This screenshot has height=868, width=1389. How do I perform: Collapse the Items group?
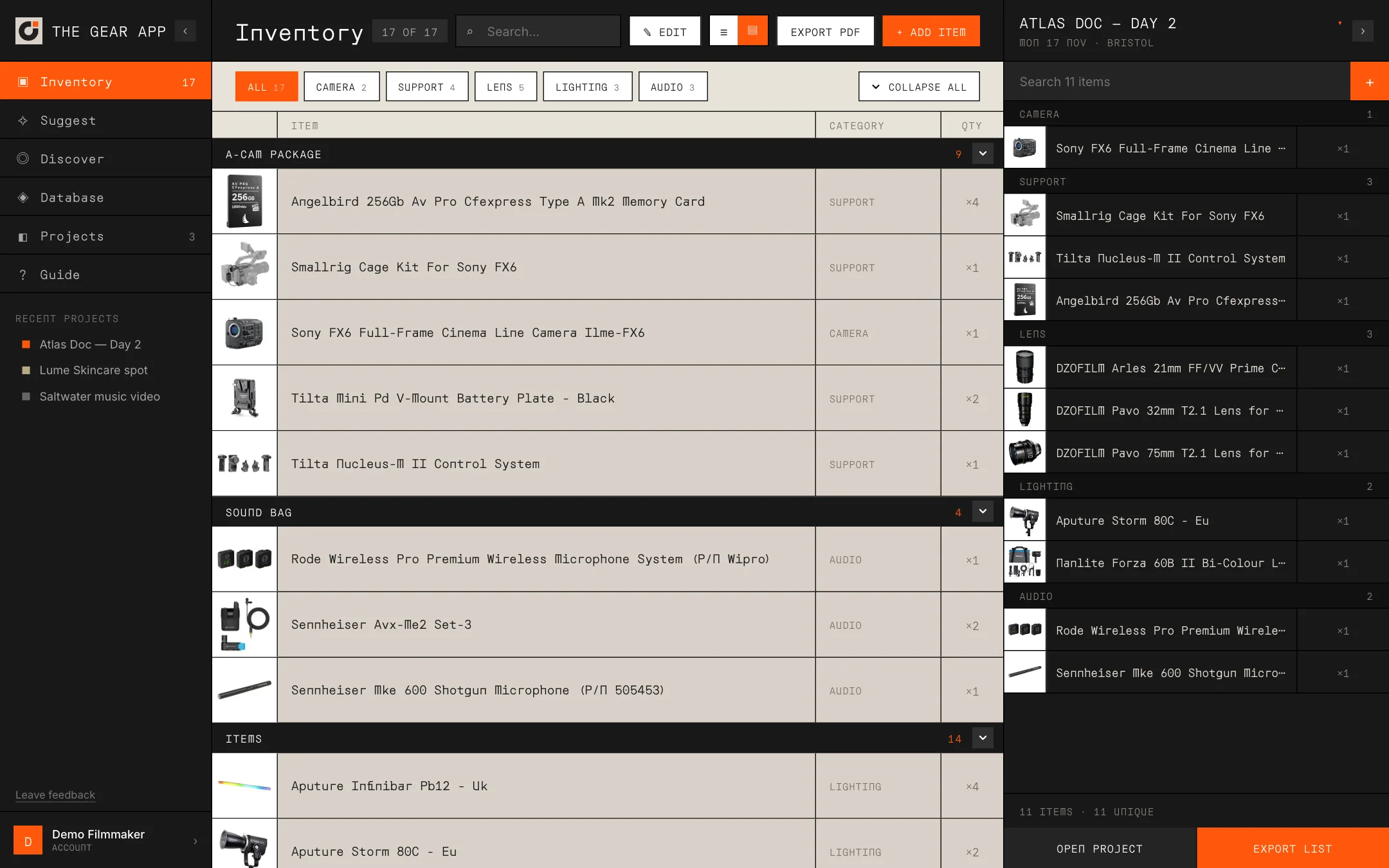(983, 738)
